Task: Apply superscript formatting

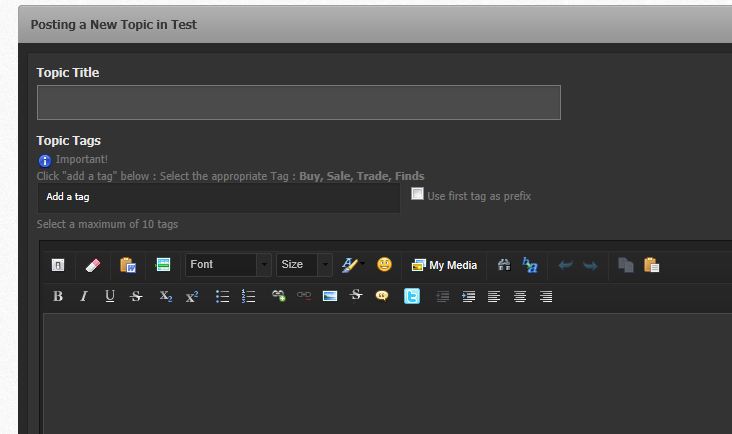Action: [x=192, y=296]
